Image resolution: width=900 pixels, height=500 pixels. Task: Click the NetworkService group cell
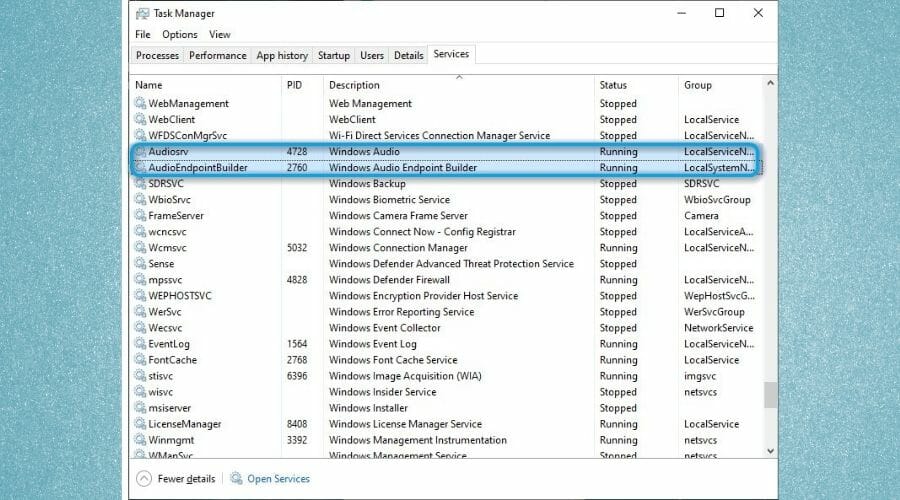[x=719, y=328]
